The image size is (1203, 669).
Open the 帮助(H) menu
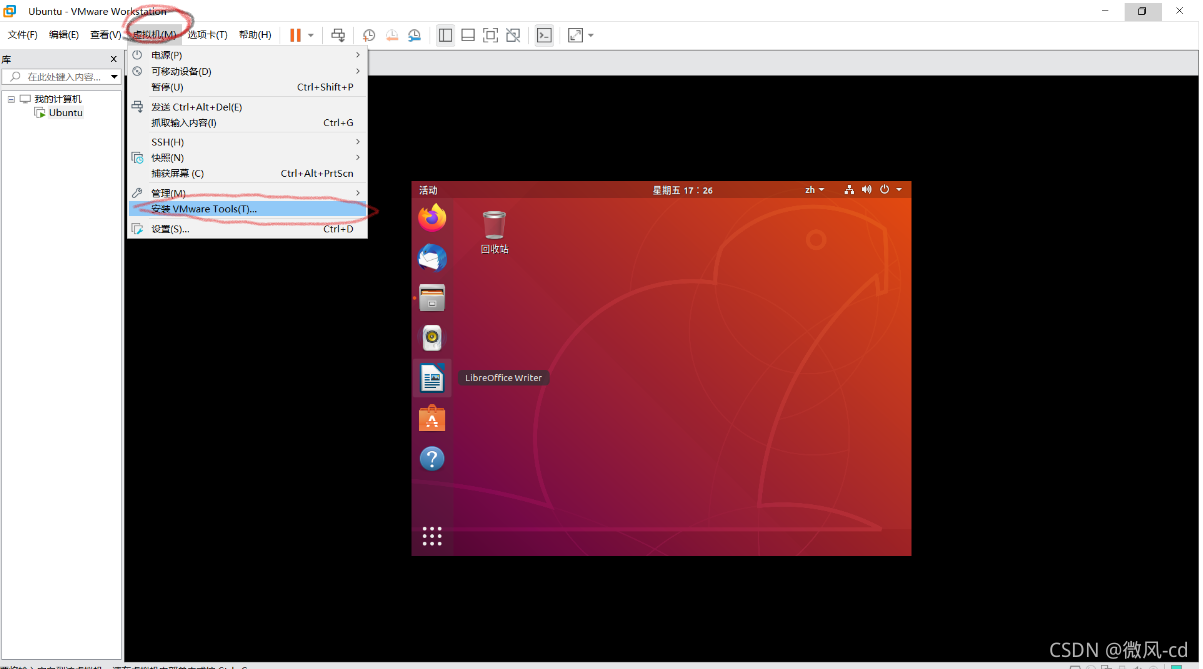255,35
